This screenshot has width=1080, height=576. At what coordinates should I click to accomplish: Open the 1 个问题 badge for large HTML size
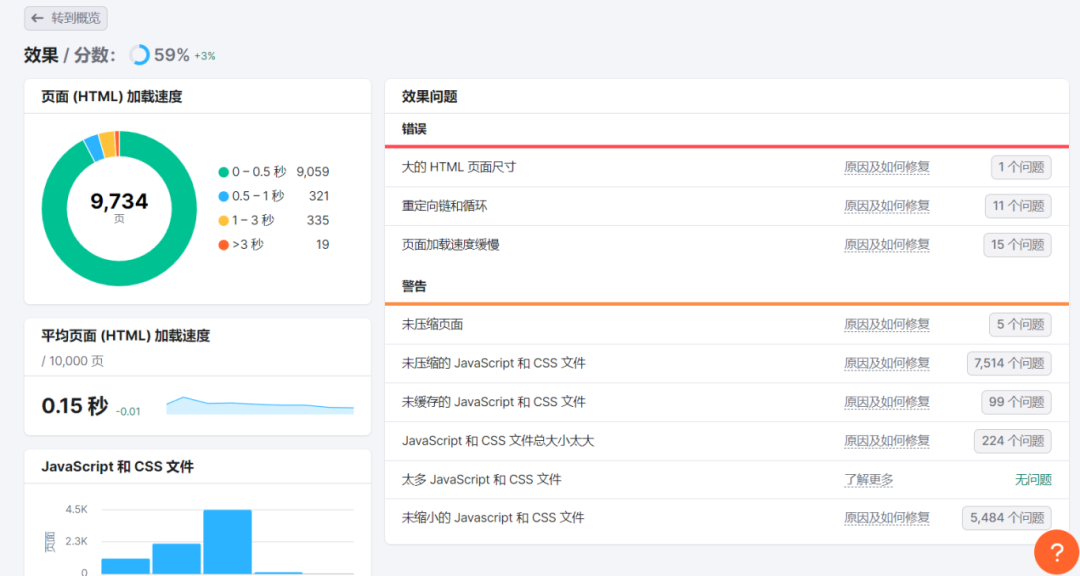tap(1021, 167)
